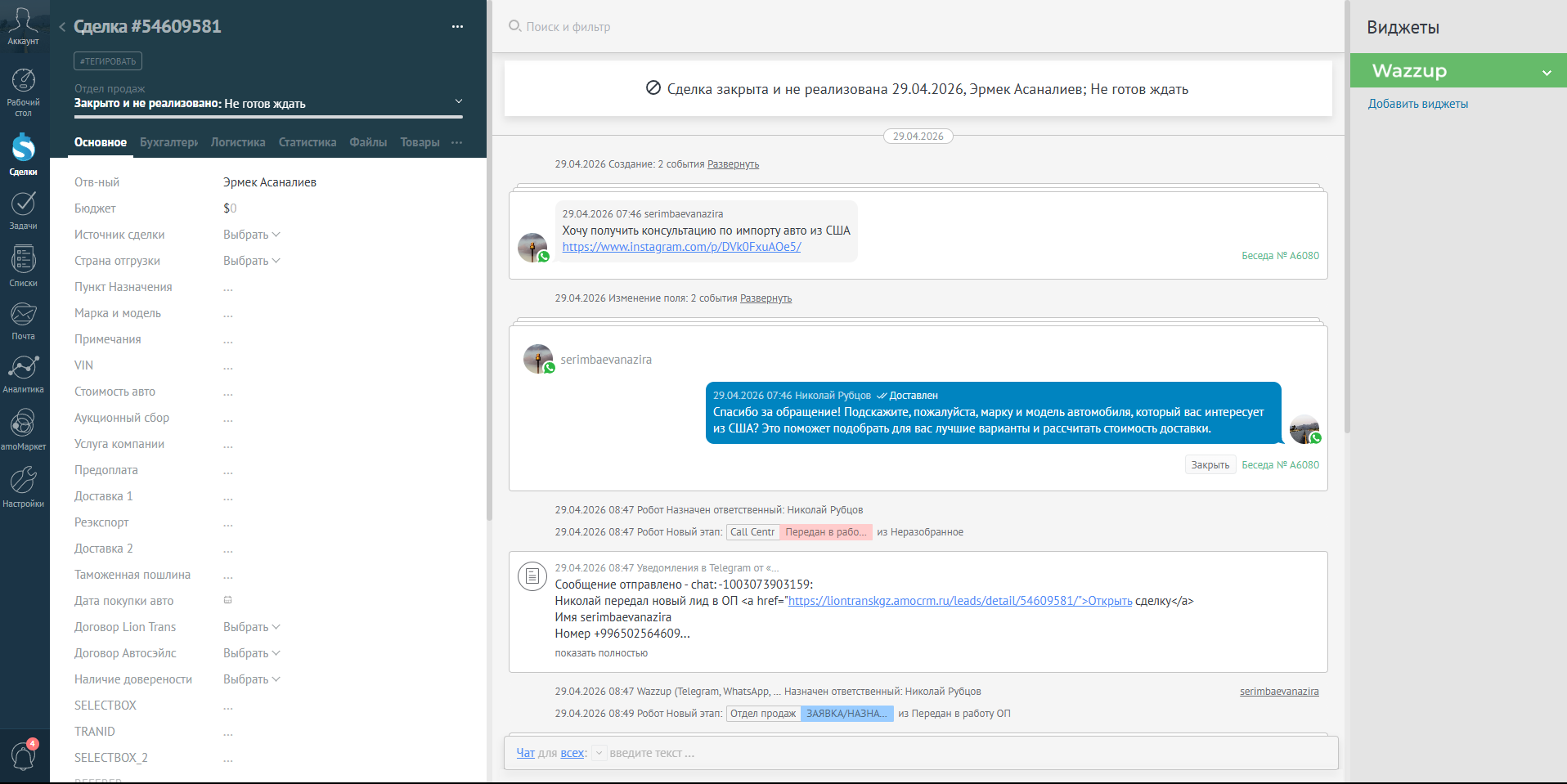Click Беседа № A6080 next to the Закрыть button
The width and height of the screenshot is (1567, 784).
click(x=1280, y=465)
